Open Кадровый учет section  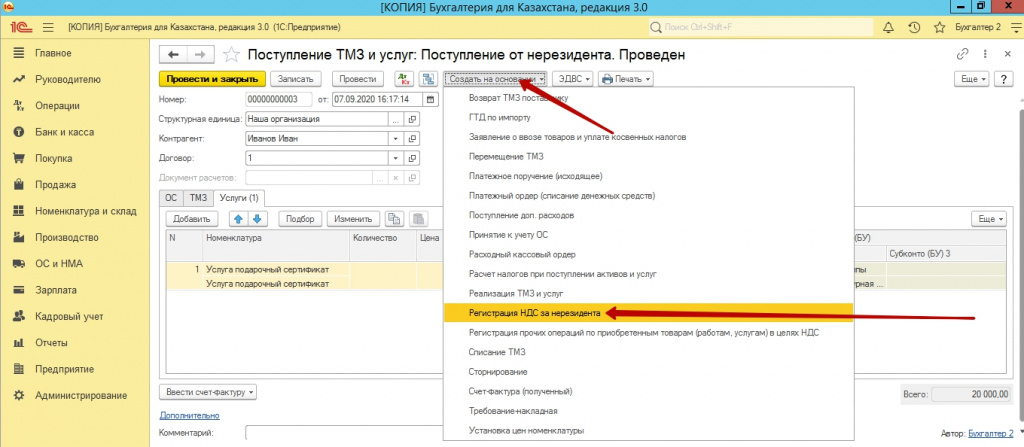coord(69,316)
